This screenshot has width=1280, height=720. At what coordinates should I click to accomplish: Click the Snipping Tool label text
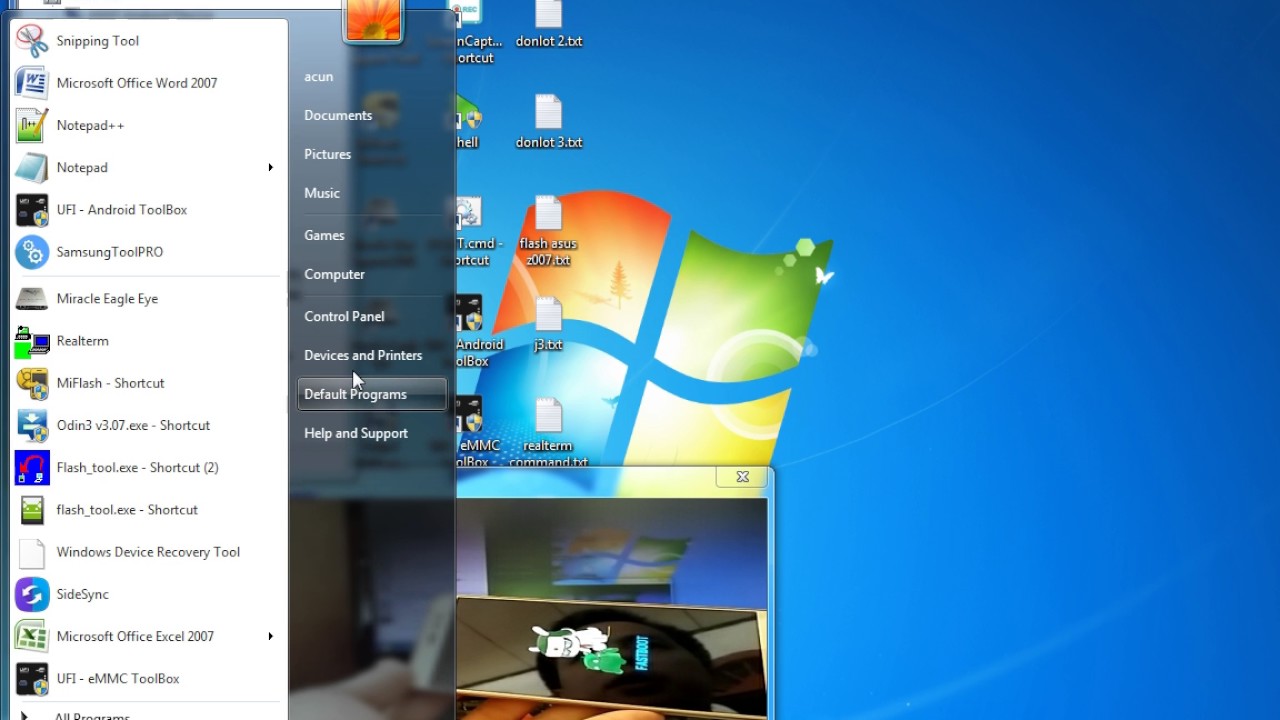click(x=98, y=41)
